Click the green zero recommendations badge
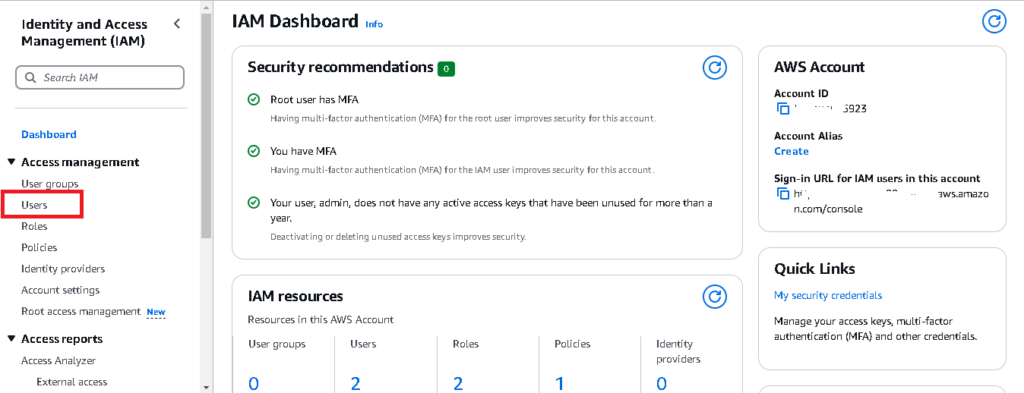 point(446,68)
